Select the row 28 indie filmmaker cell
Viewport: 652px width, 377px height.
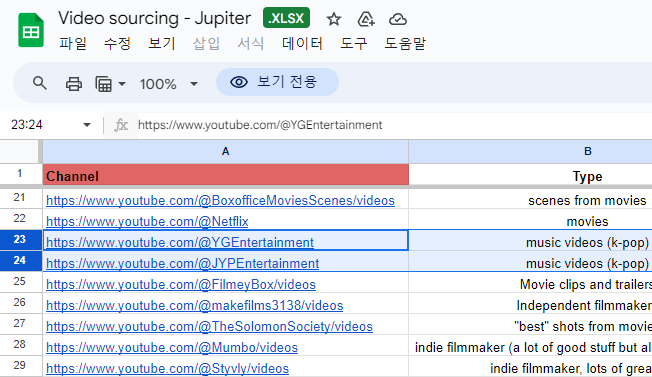tap(530, 345)
